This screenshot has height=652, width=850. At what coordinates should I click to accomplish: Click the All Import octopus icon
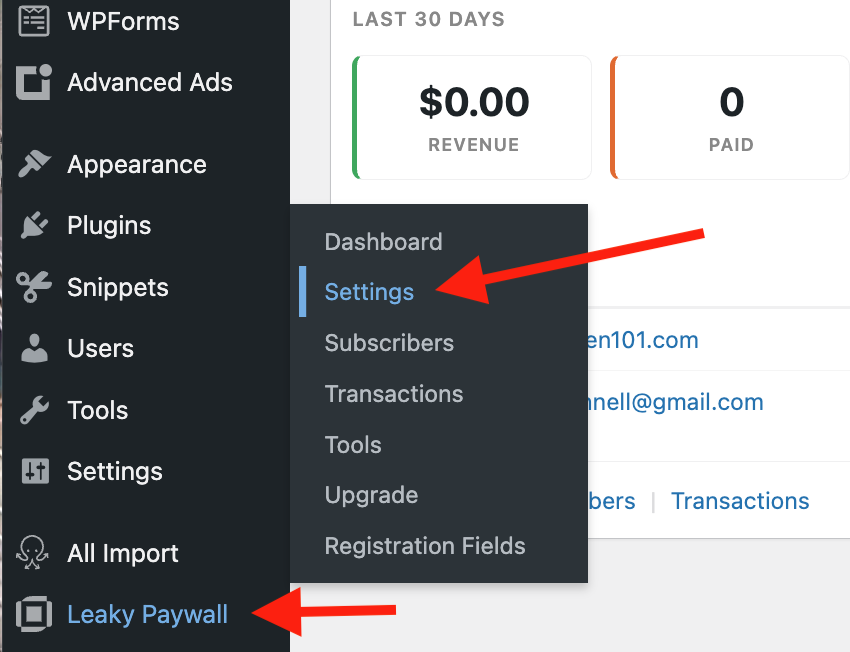point(34,554)
